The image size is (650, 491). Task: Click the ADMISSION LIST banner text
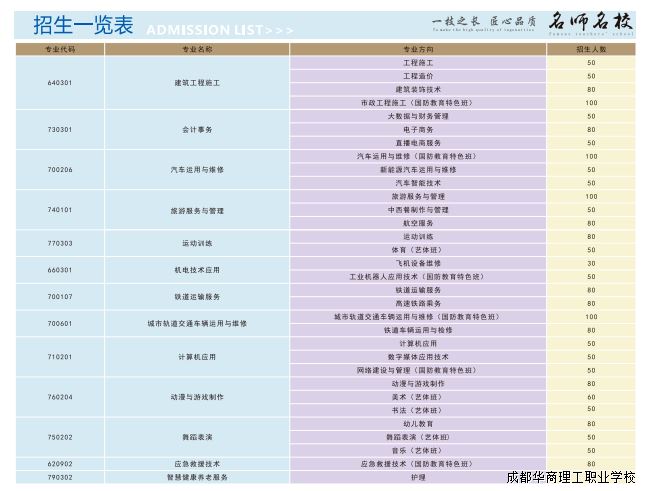click(220, 30)
